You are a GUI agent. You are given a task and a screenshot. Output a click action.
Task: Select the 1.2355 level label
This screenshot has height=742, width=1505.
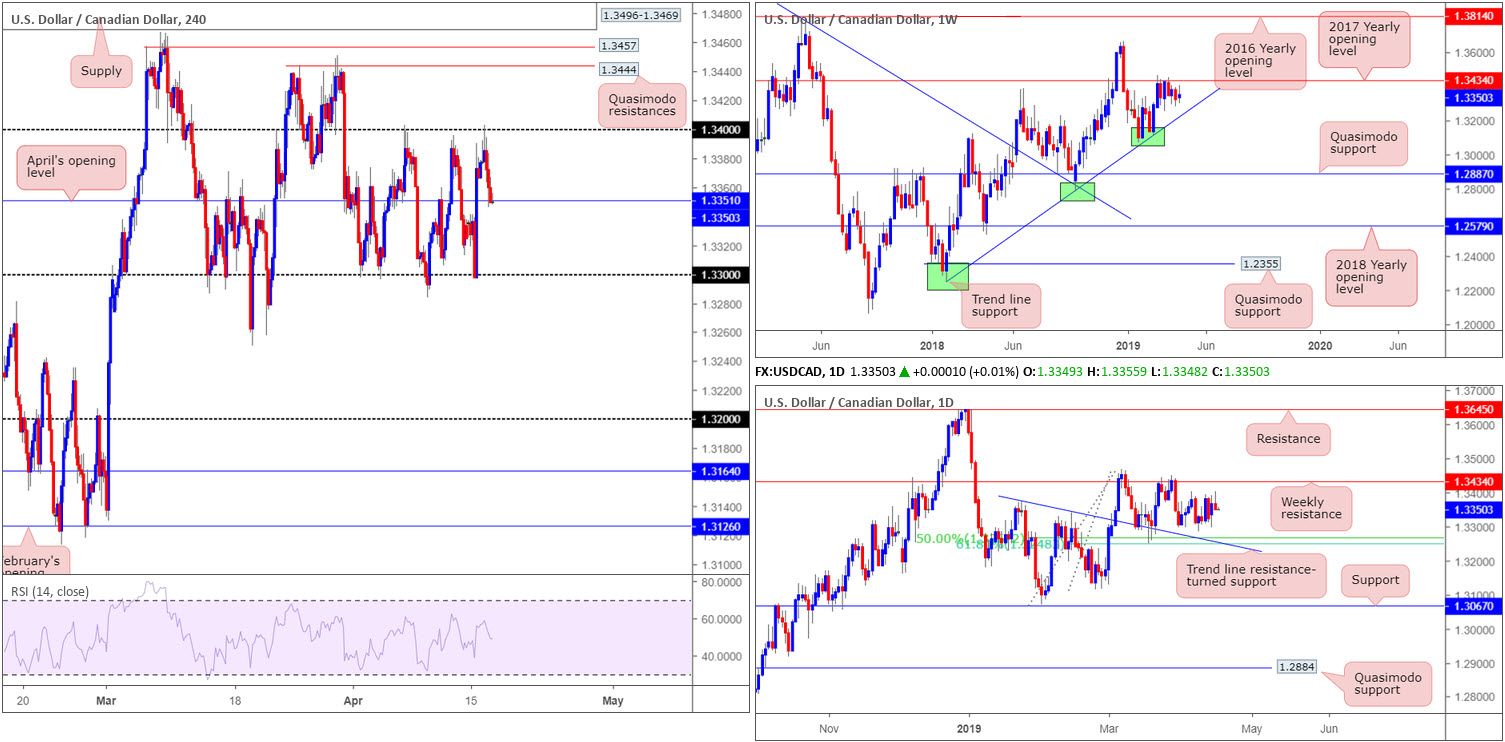(1259, 264)
